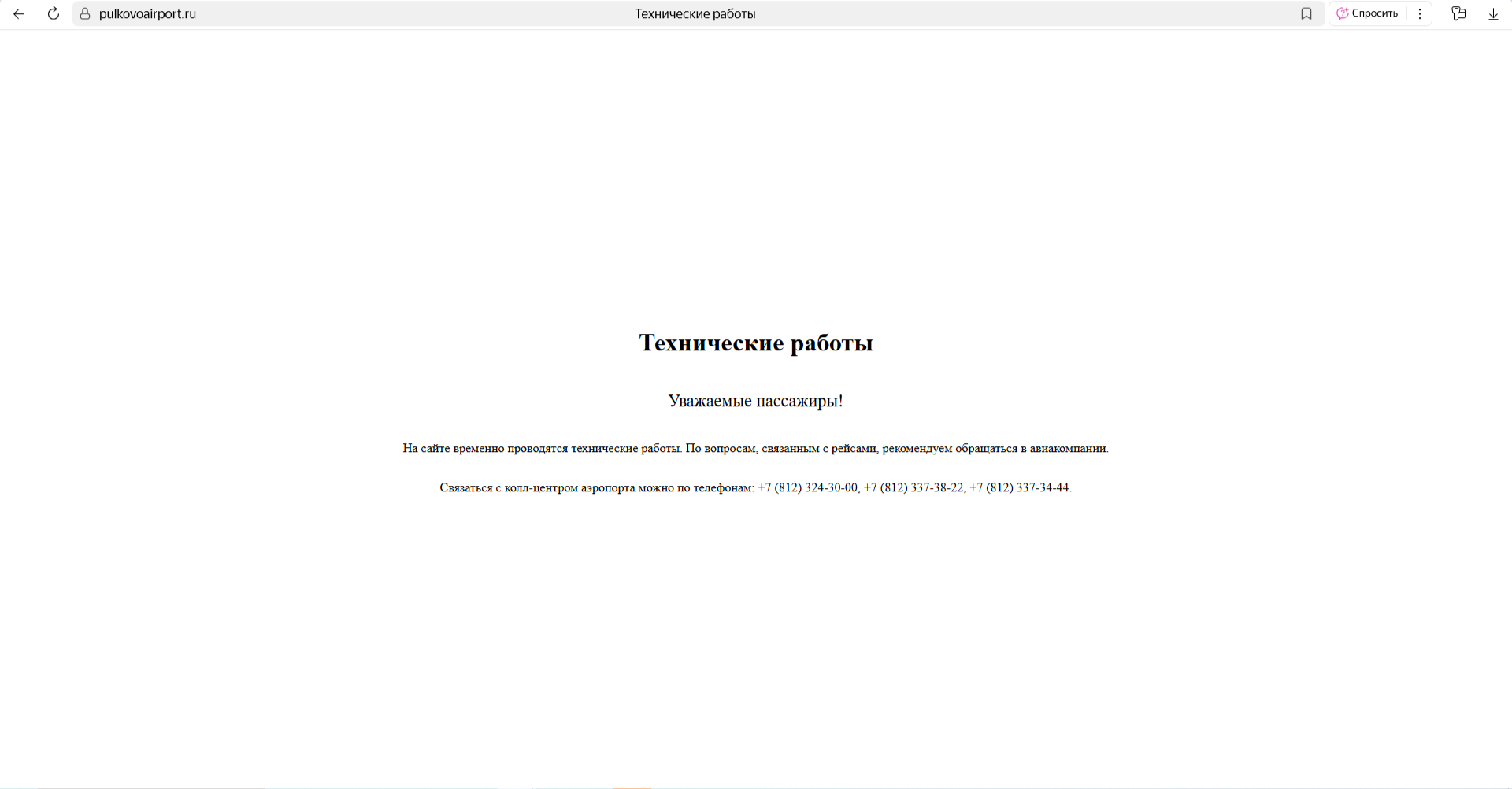Click the bold Технические работы page heading

click(x=755, y=343)
